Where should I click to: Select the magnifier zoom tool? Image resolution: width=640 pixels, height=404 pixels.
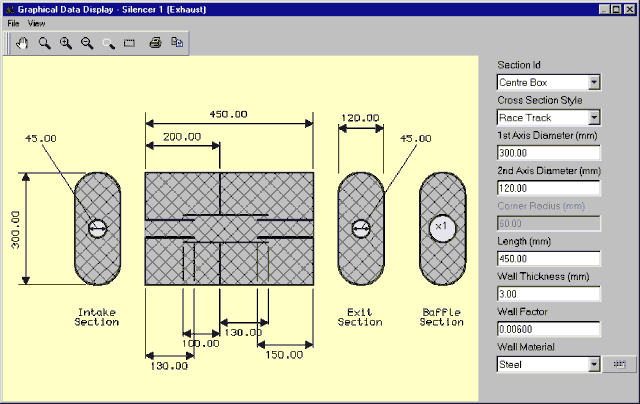pos(44,43)
